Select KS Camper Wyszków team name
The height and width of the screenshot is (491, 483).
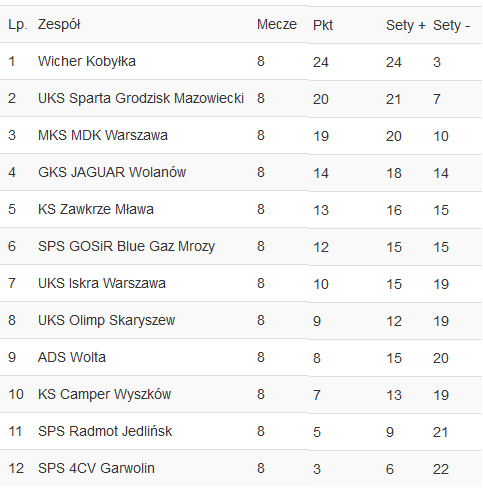tap(104, 394)
